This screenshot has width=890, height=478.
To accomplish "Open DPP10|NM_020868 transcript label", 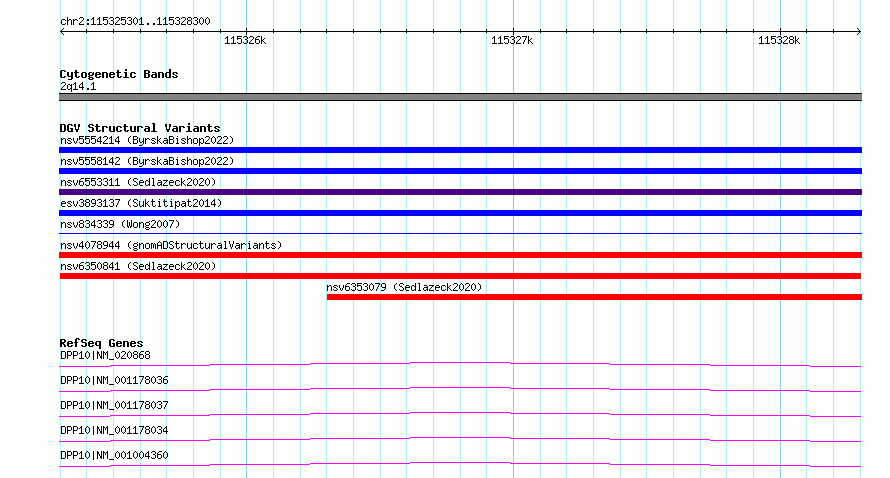I will [x=105, y=355].
